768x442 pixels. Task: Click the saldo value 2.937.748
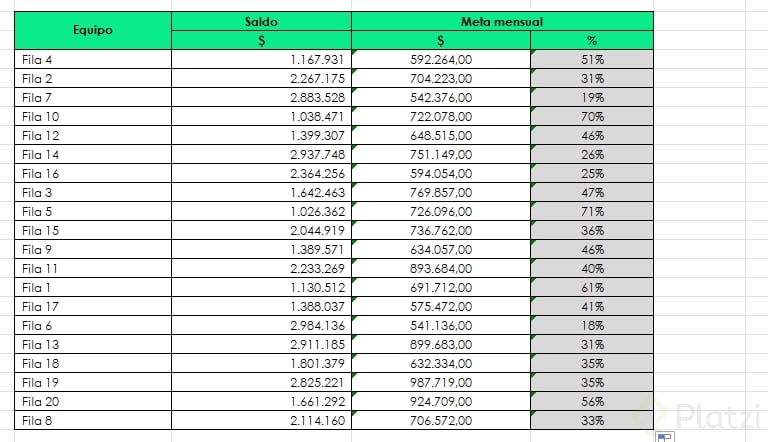click(x=261, y=154)
